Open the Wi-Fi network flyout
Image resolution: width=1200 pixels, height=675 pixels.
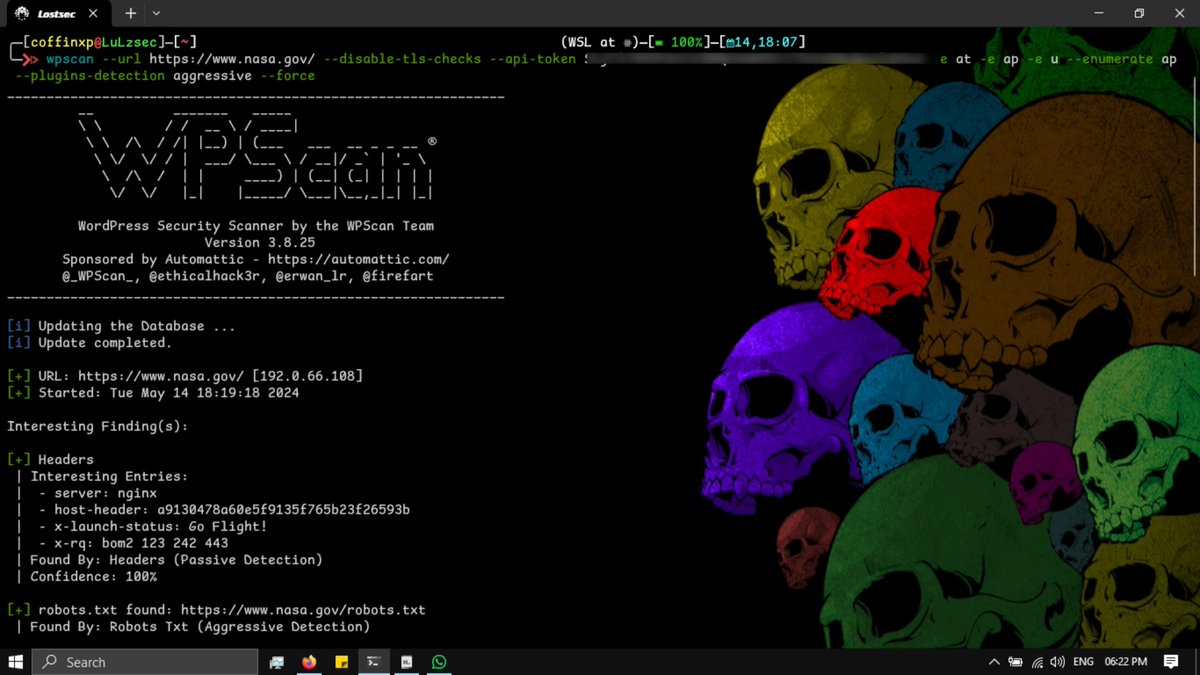click(1038, 662)
